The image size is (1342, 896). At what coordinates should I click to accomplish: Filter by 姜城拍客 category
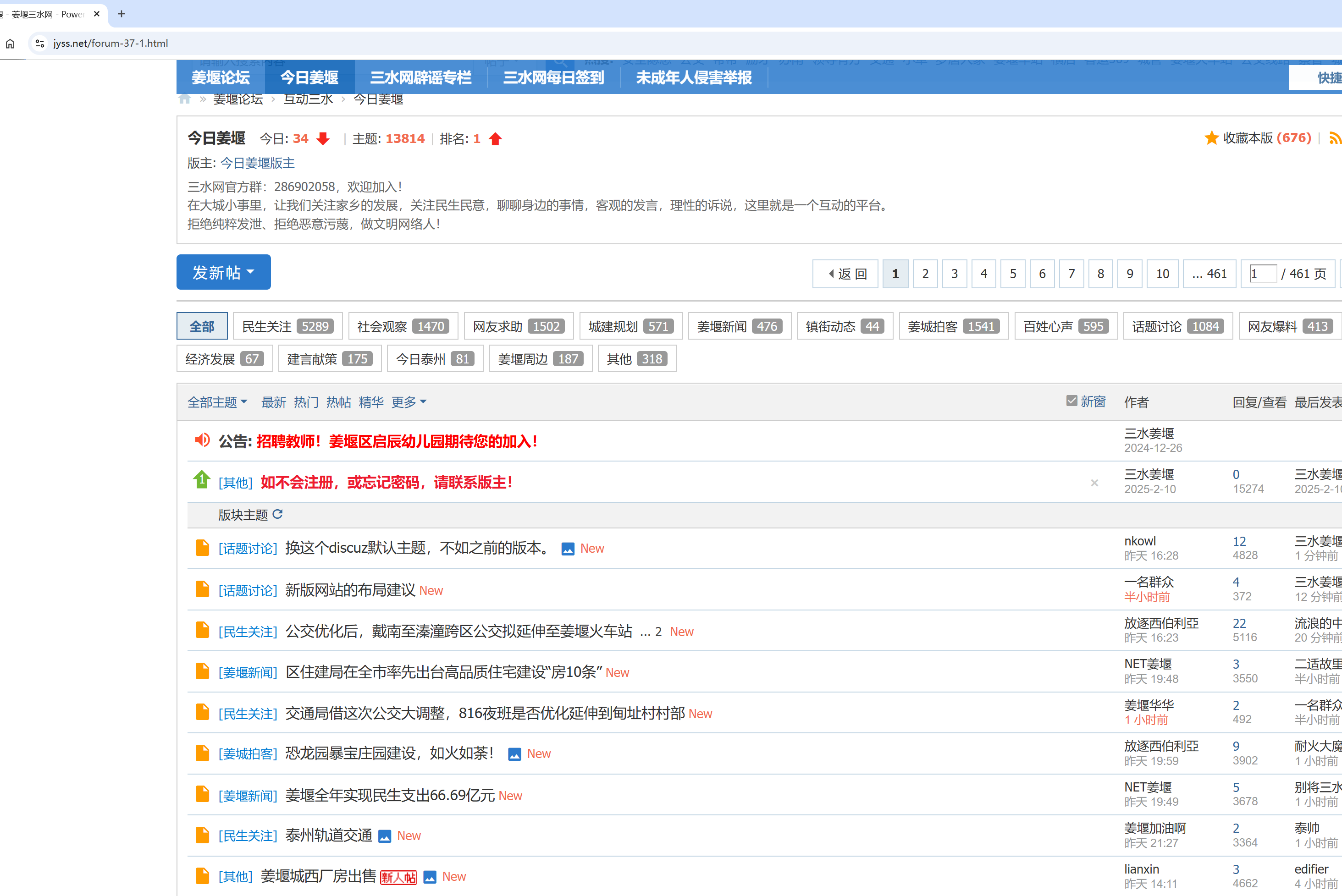953,326
